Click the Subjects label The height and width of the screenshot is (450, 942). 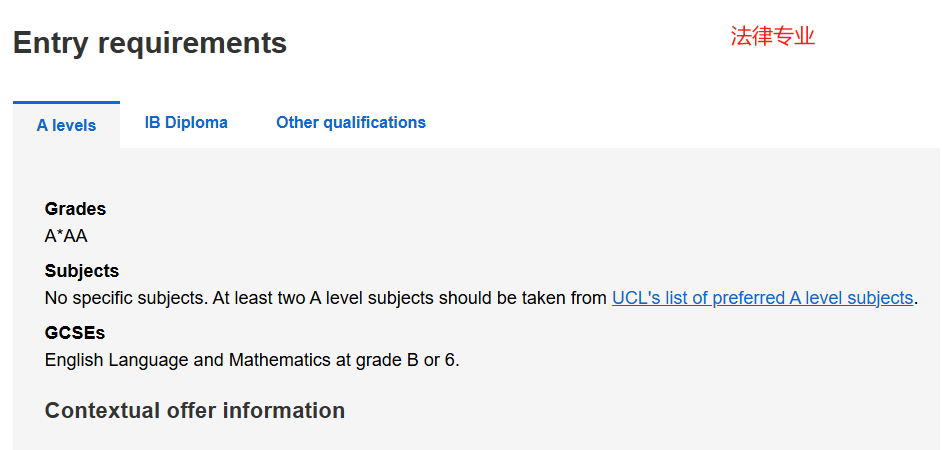tap(82, 271)
